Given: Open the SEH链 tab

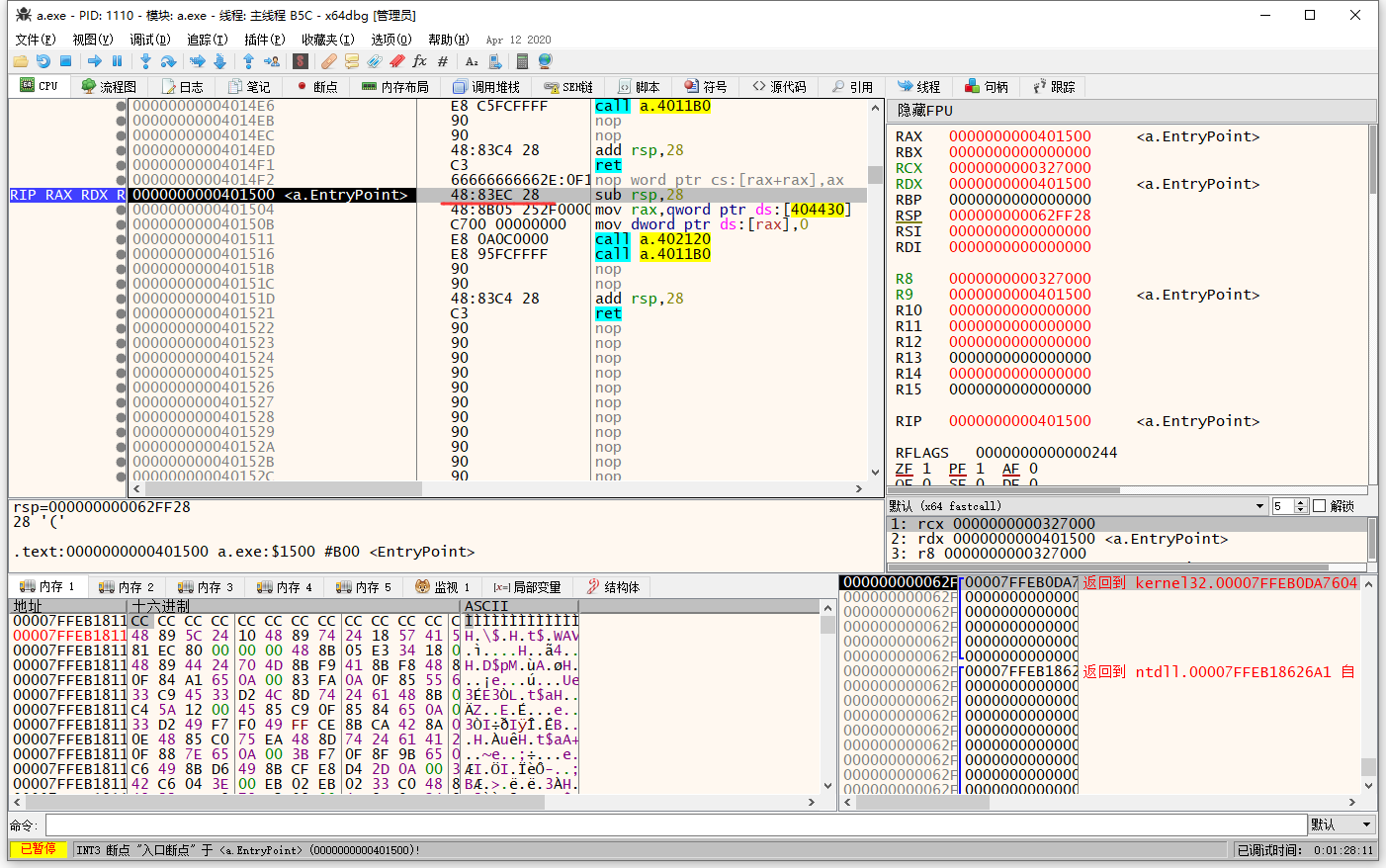Looking at the screenshot, I should coord(568,87).
